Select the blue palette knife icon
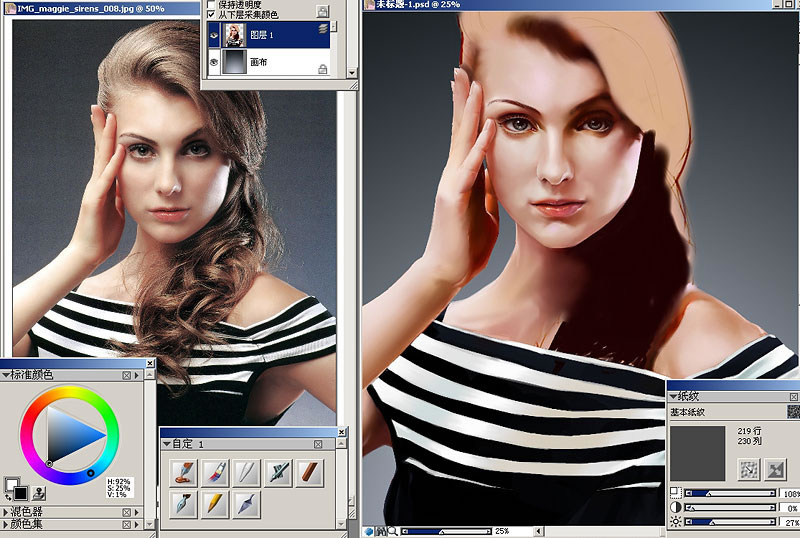The image size is (800, 538). [x=247, y=504]
